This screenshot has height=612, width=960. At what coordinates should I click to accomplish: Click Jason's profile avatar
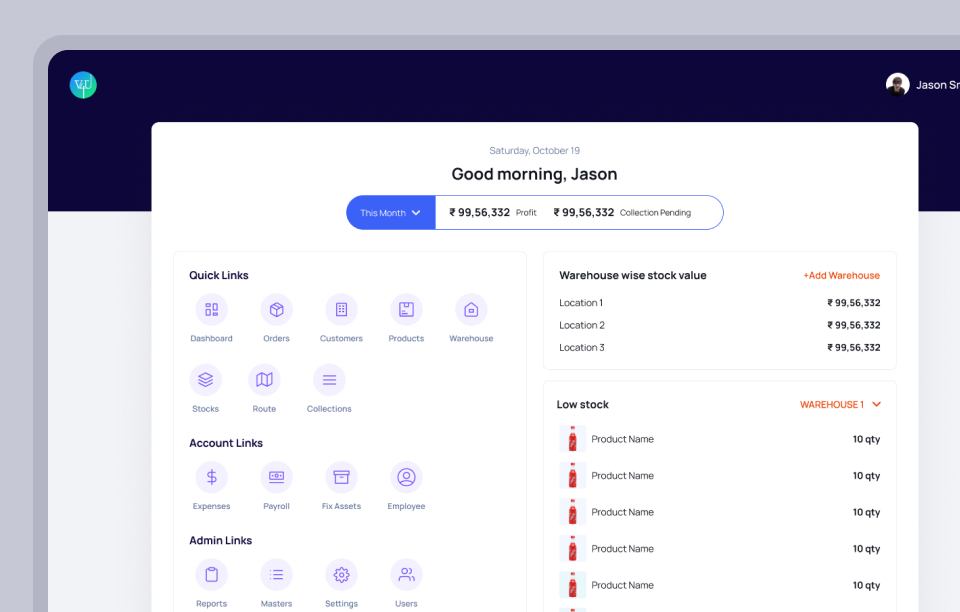897,84
